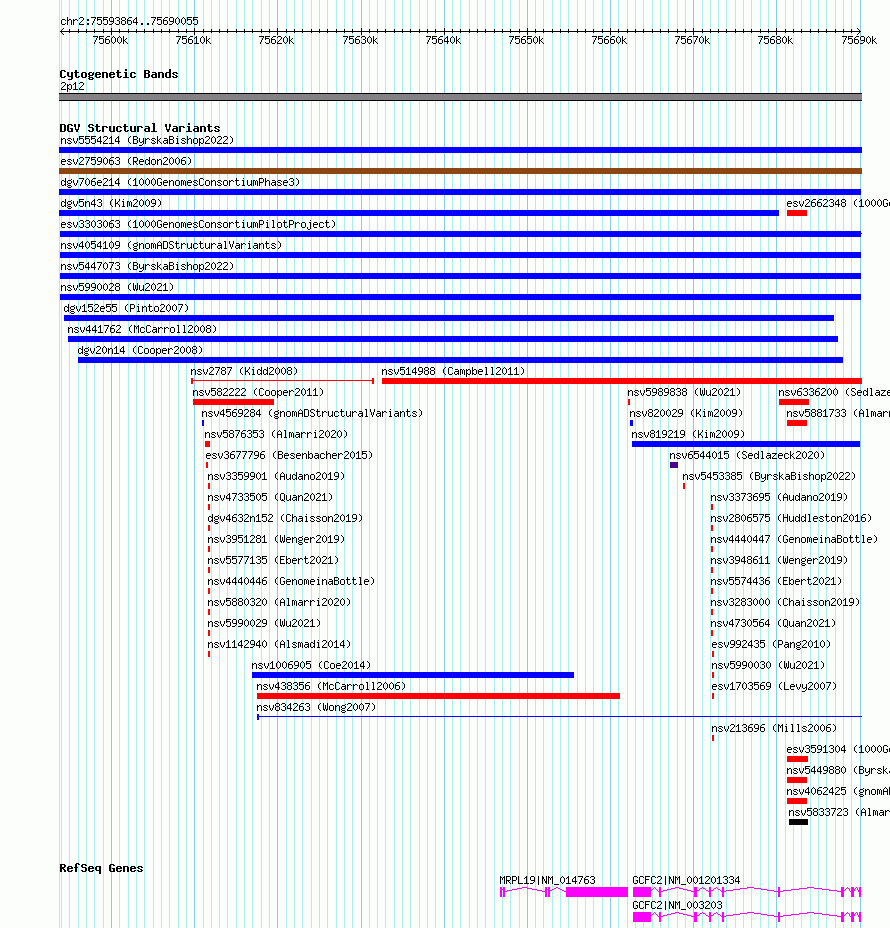
Task: Click the red nsv4062425 variant bar
Action: pyautogui.click(x=797, y=801)
